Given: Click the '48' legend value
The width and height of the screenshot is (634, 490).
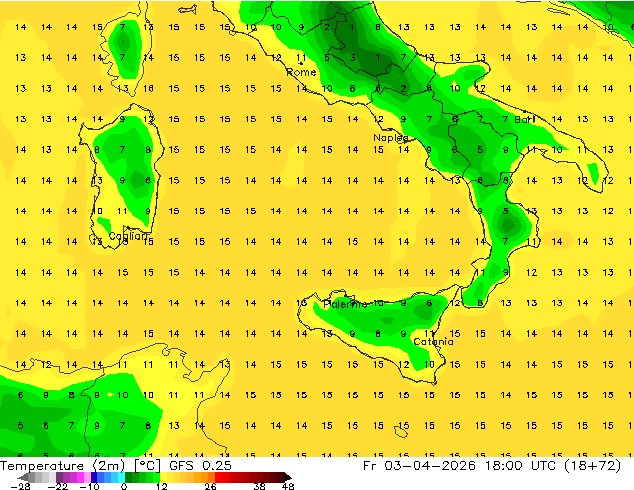Looking at the screenshot, I should (288, 486).
